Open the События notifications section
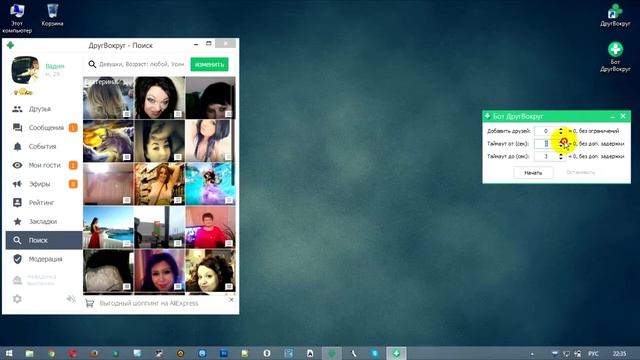This screenshot has width=640, height=360. (x=44, y=147)
